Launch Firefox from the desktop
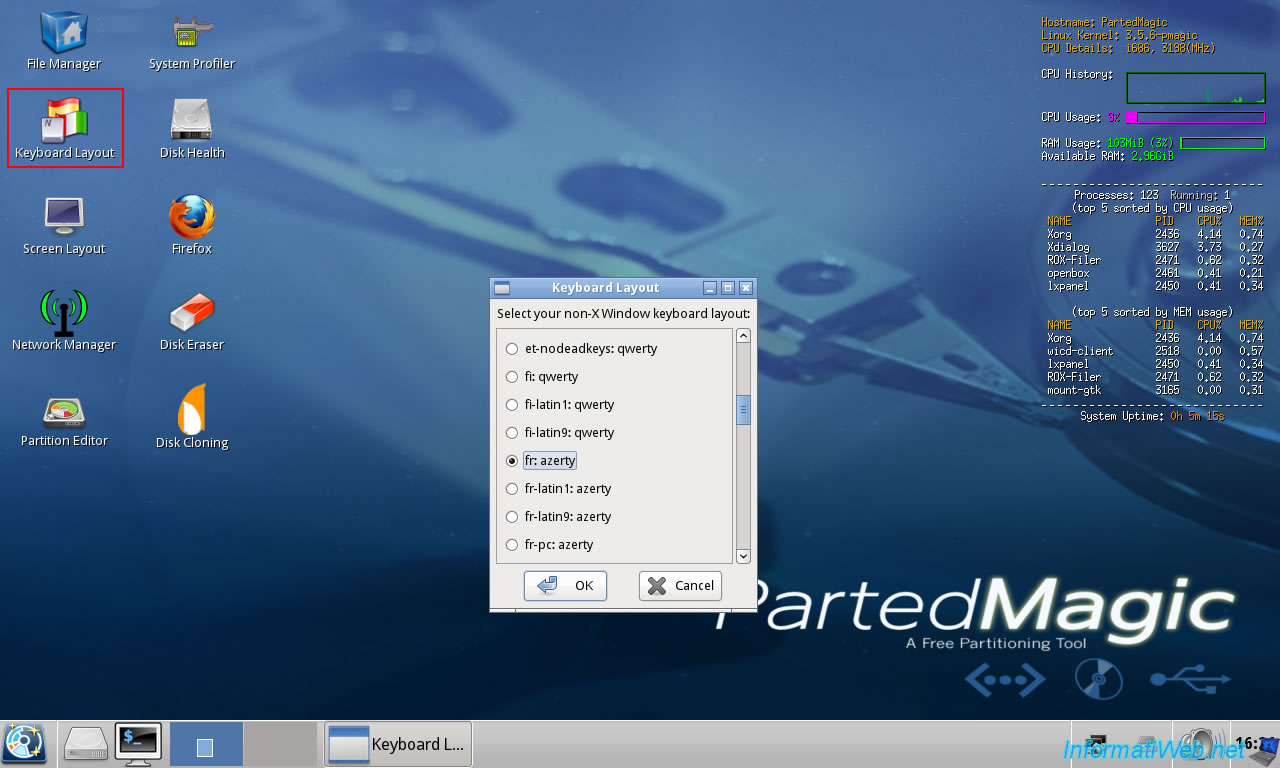The width and height of the screenshot is (1280, 768). pyautogui.click(x=191, y=225)
